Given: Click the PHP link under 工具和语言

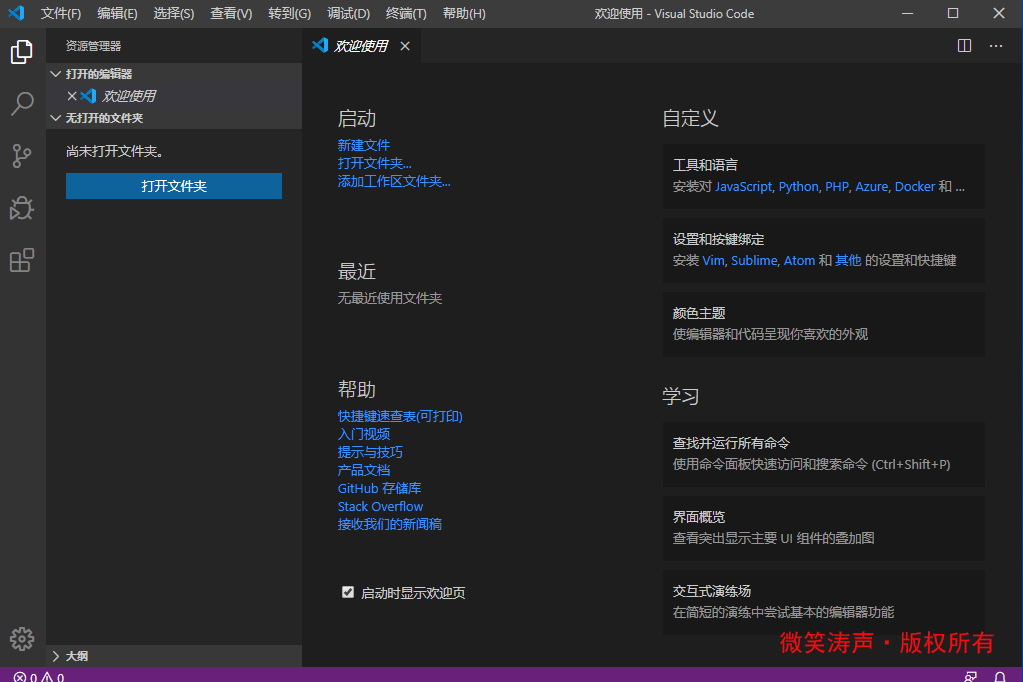Looking at the screenshot, I should (836, 187).
